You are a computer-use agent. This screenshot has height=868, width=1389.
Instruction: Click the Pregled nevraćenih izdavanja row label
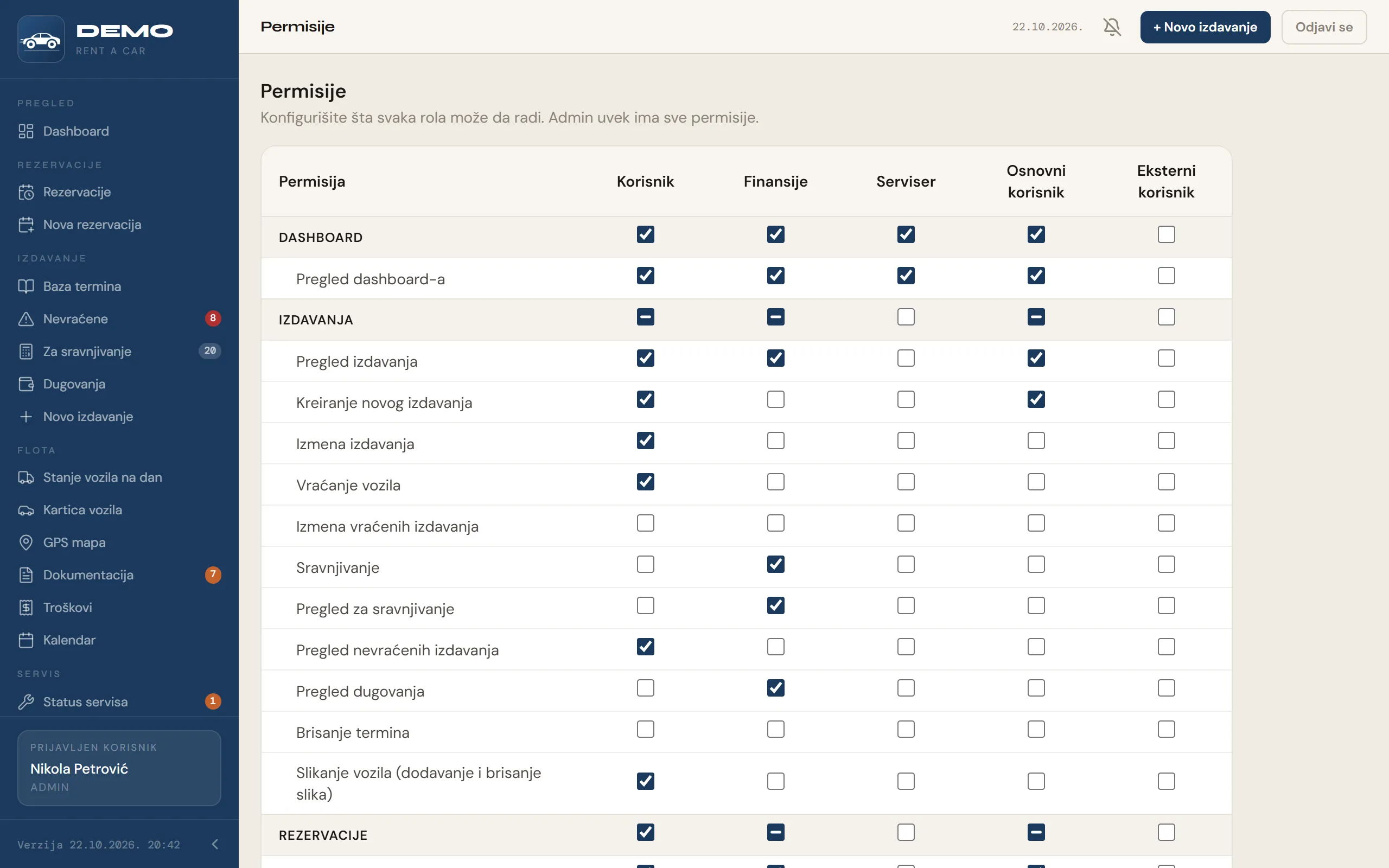tap(397, 650)
